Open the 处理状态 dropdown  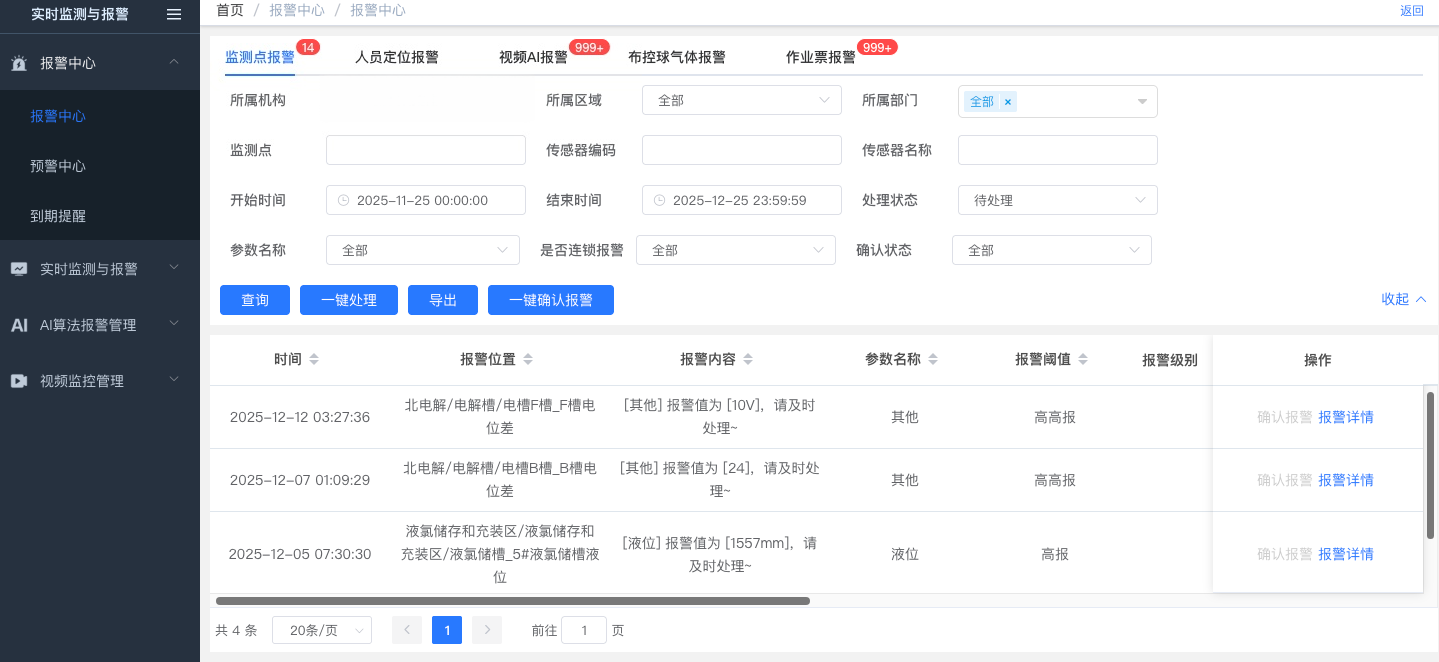click(1057, 200)
